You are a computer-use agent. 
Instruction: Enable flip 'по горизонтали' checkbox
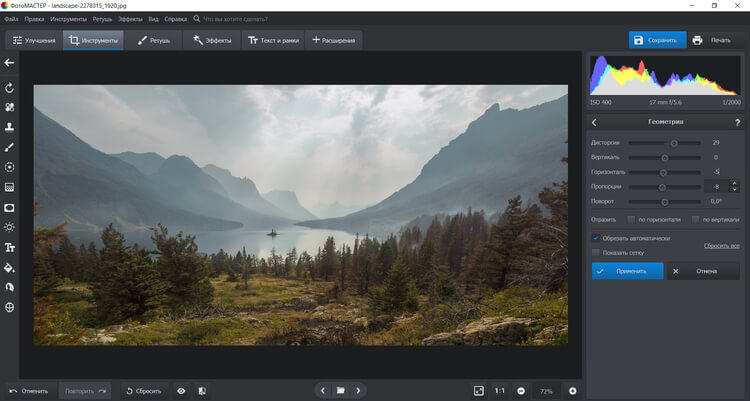(631, 219)
